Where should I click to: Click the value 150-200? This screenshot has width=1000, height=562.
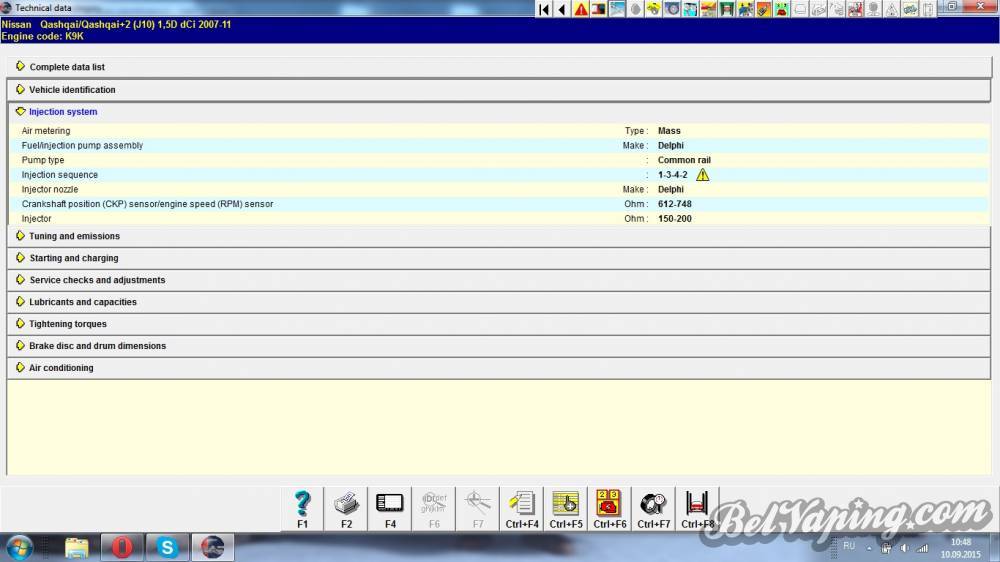(x=675, y=219)
